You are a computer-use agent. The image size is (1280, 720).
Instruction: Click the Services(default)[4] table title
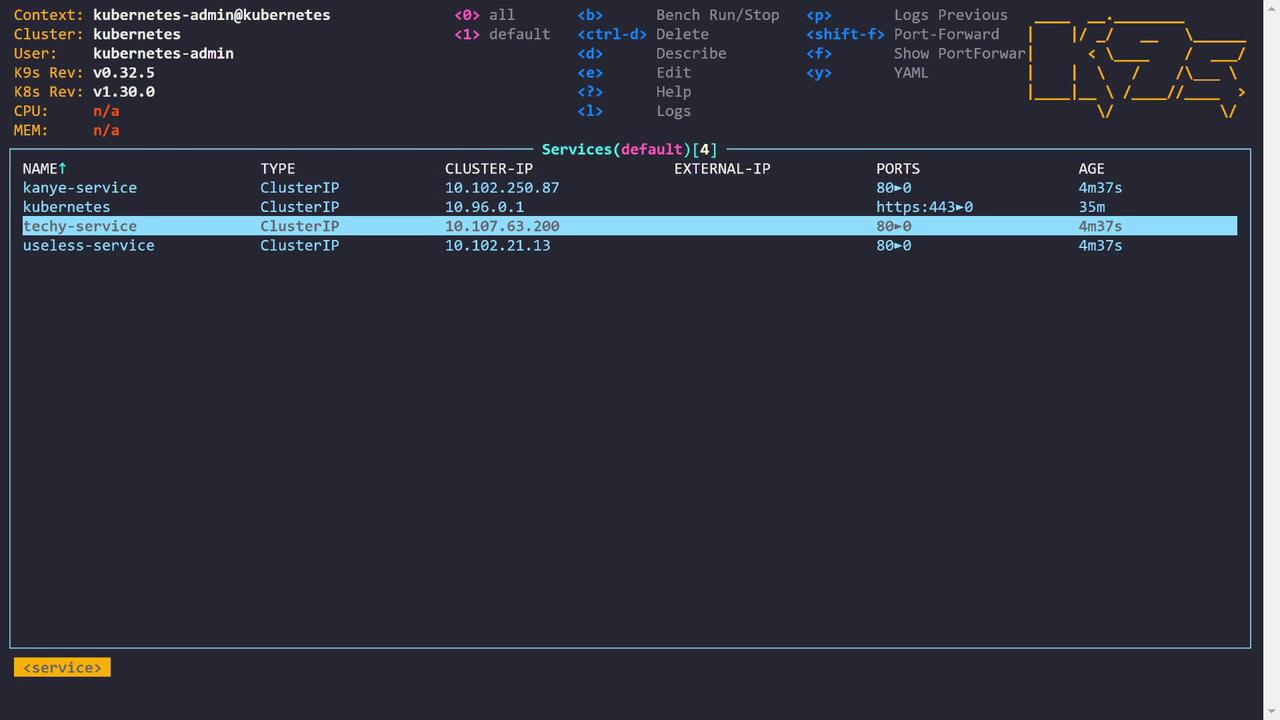tap(629, 149)
